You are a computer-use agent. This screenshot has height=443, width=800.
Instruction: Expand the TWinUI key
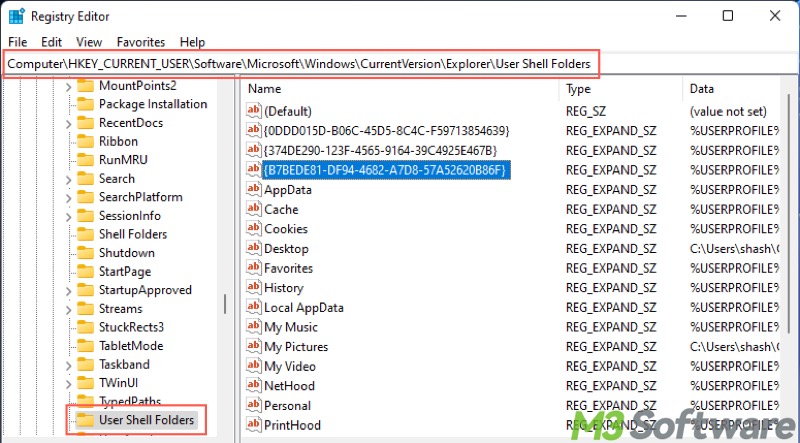tap(68, 384)
